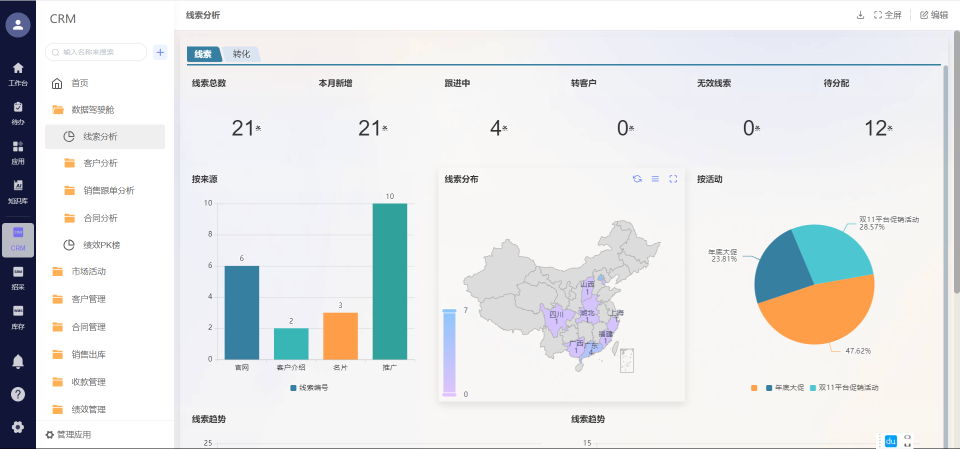Expand the 市场活动 folder
Screen dimensions: 960x449
point(88,271)
